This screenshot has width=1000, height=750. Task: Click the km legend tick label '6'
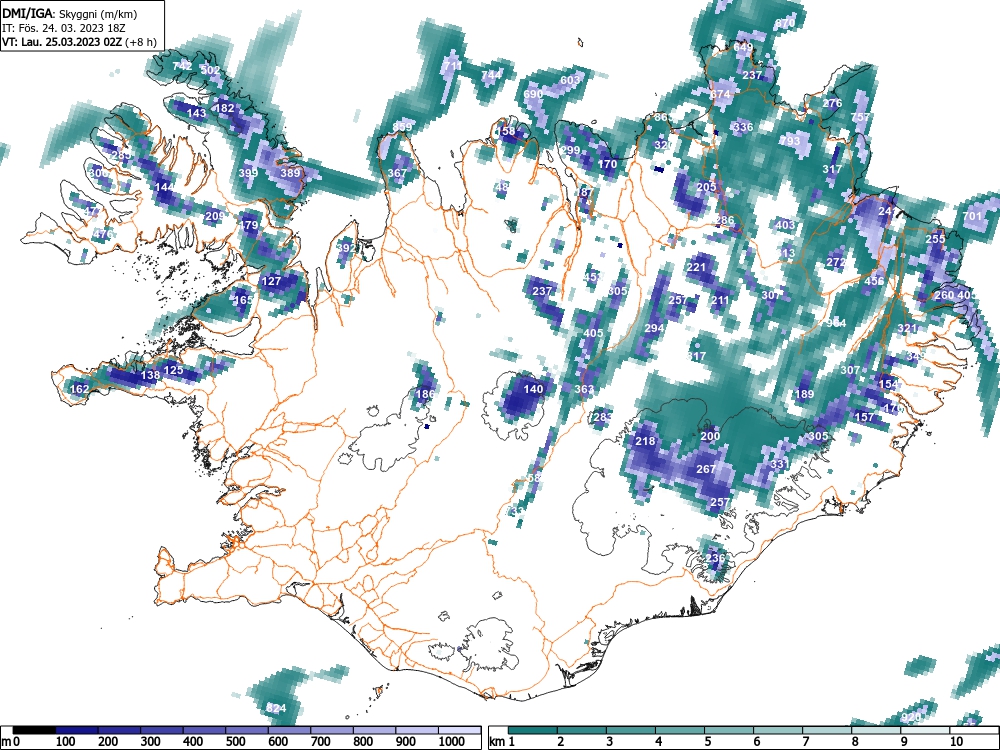pos(756,742)
